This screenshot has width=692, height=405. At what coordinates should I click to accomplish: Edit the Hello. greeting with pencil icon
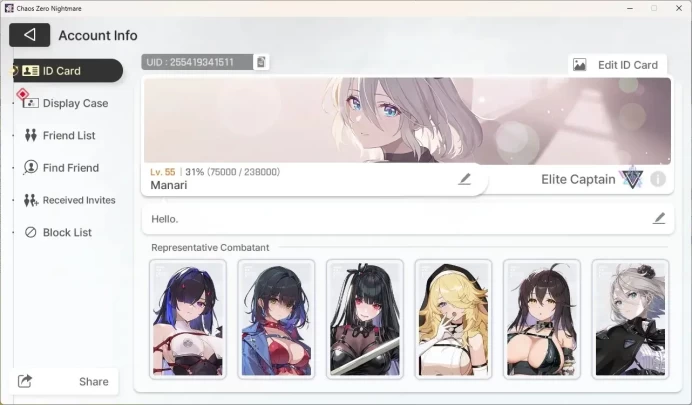coord(659,218)
